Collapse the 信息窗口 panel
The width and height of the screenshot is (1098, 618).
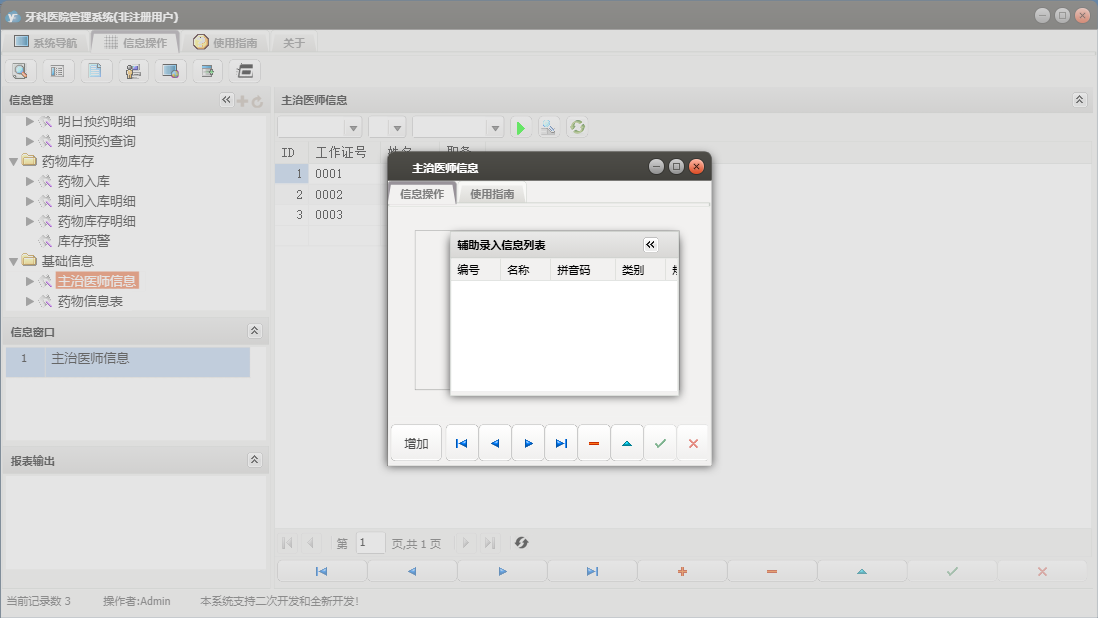(254, 331)
